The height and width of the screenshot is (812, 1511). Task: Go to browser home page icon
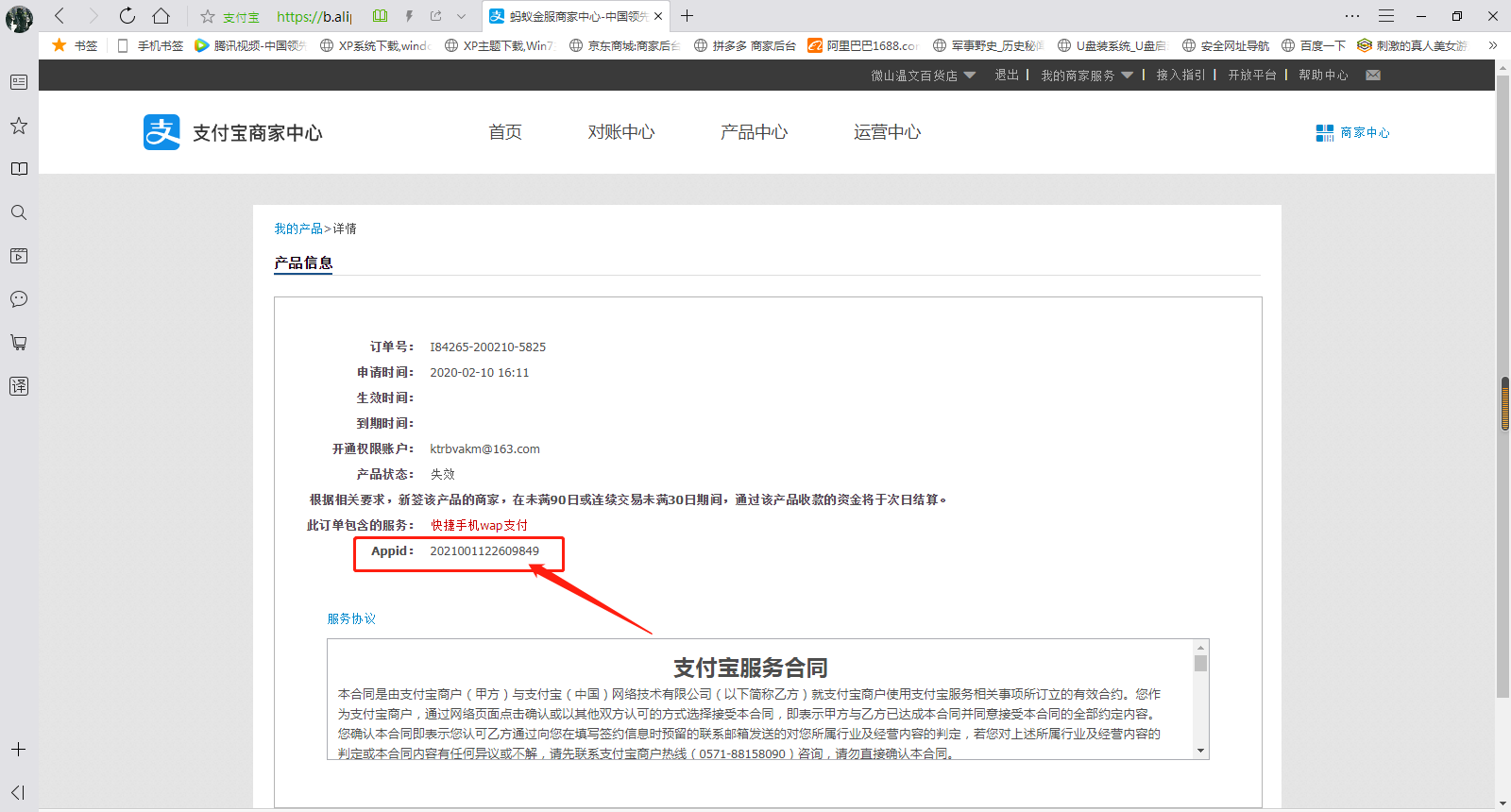pyautogui.click(x=161, y=16)
